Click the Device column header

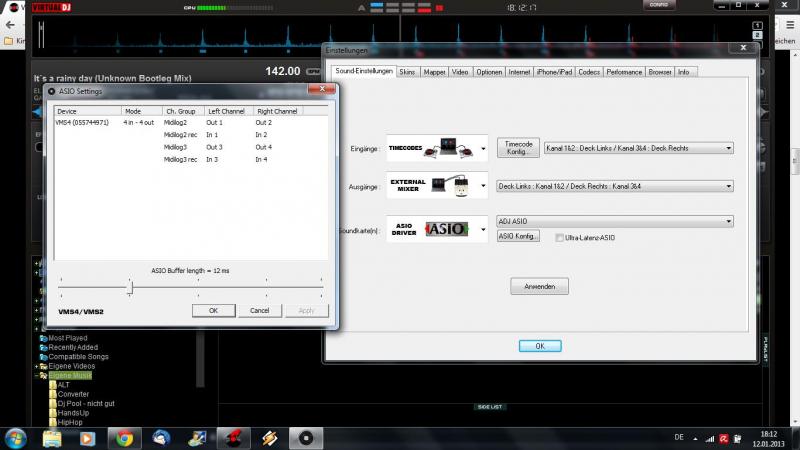[88, 111]
